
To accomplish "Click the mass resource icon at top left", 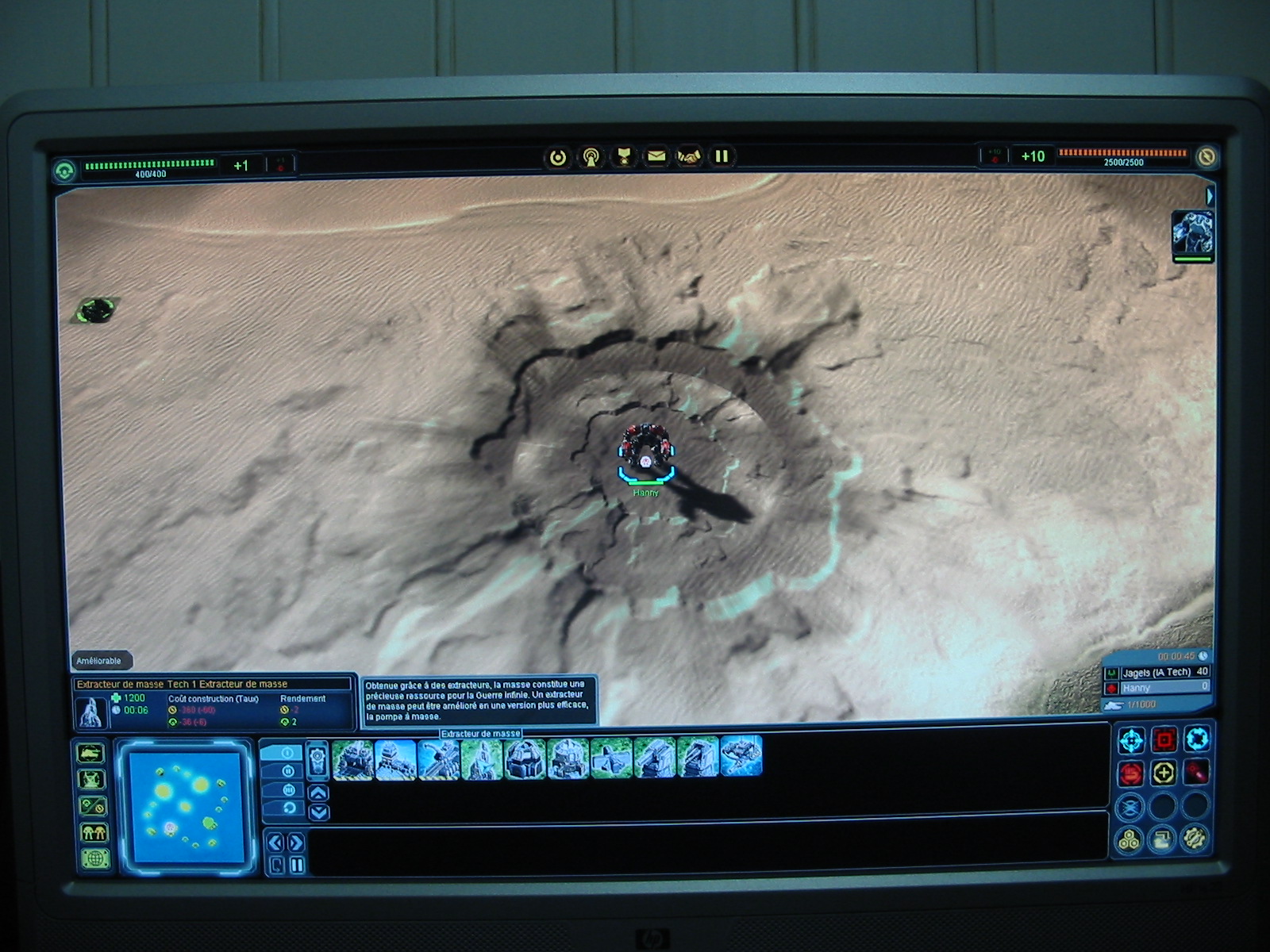I will point(66,170).
